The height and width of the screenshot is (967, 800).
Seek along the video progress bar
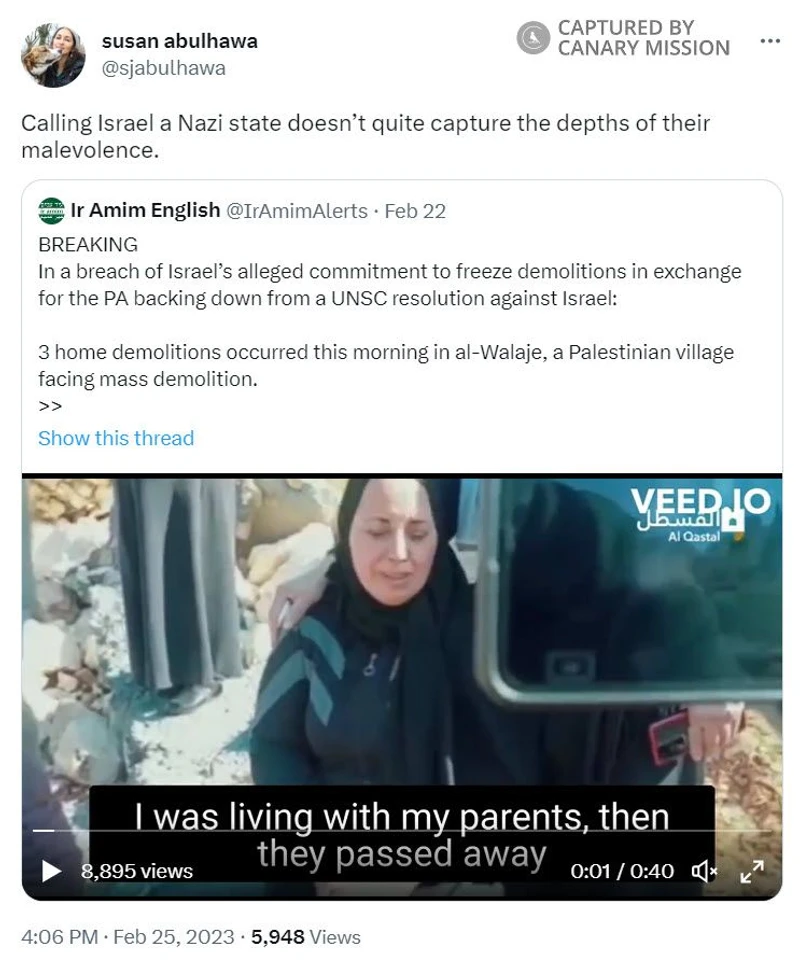click(402, 831)
